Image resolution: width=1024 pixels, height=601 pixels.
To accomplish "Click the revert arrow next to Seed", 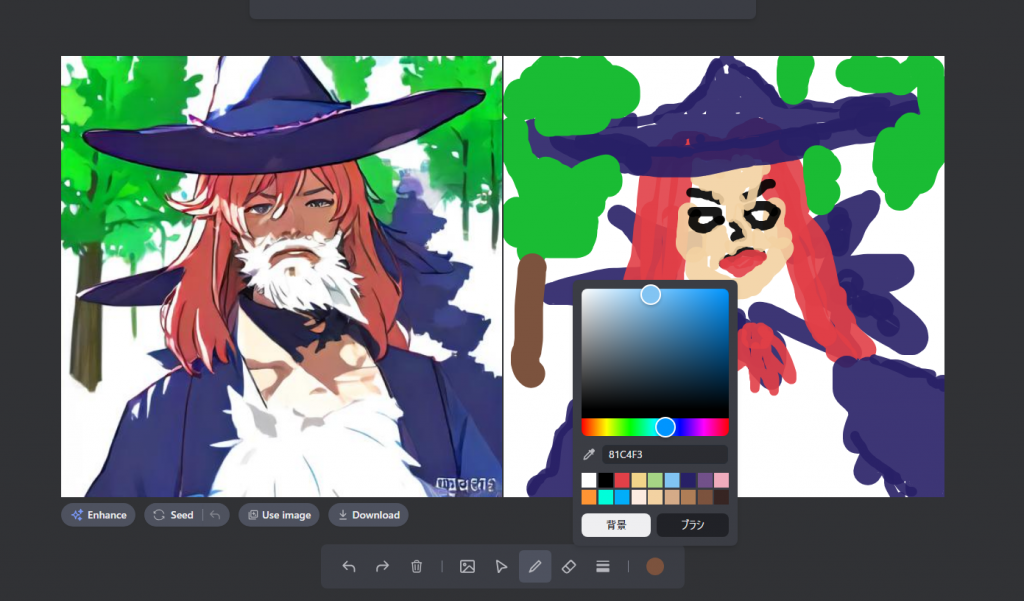I will pyautogui.click(x=215, y=515).
